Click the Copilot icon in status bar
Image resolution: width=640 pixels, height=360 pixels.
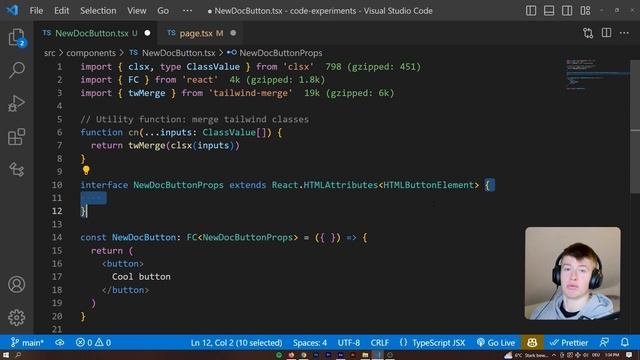(532, 342)
